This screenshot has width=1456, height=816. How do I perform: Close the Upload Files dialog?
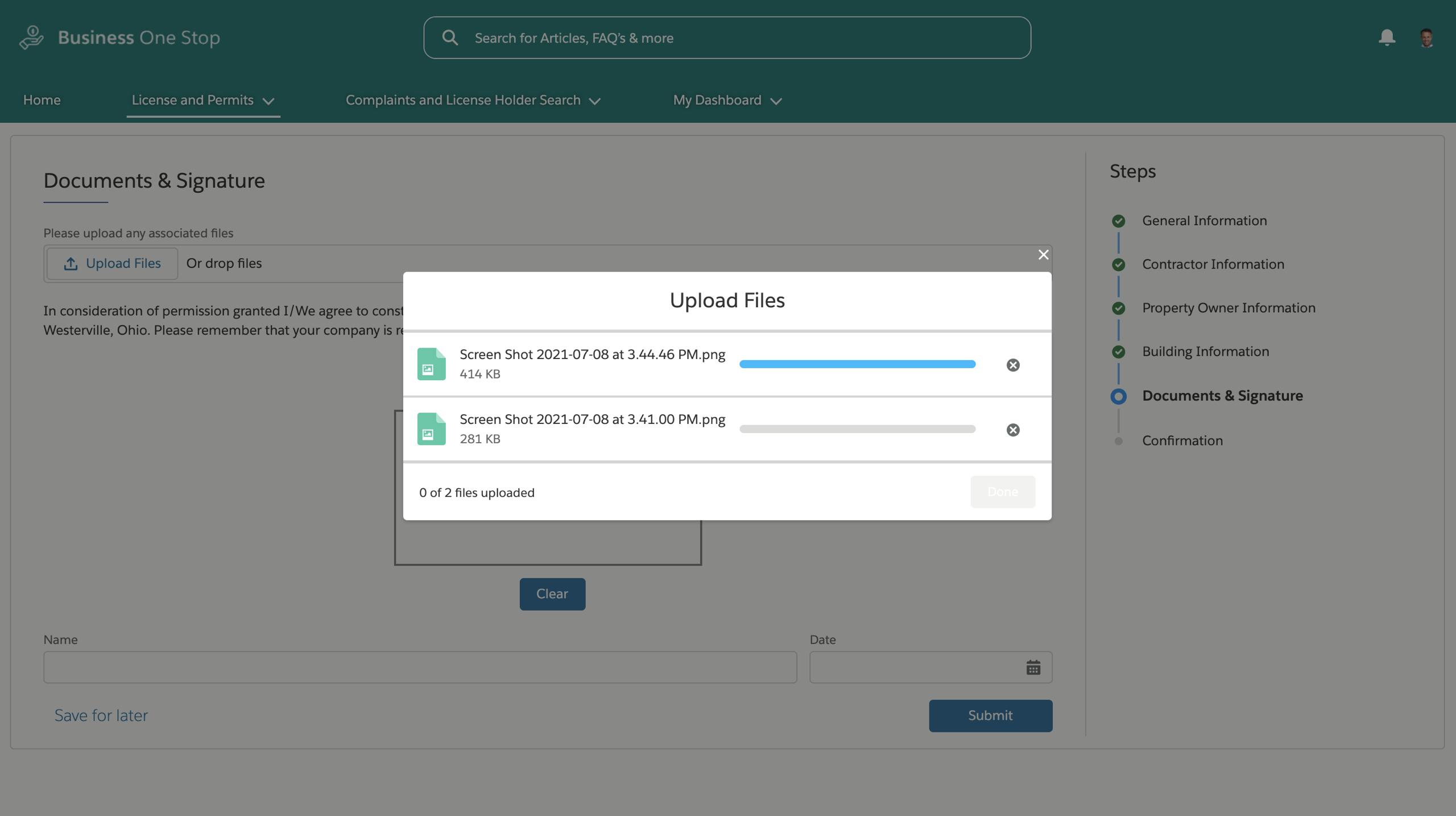pyautogui.click(x=1043, y=255)
